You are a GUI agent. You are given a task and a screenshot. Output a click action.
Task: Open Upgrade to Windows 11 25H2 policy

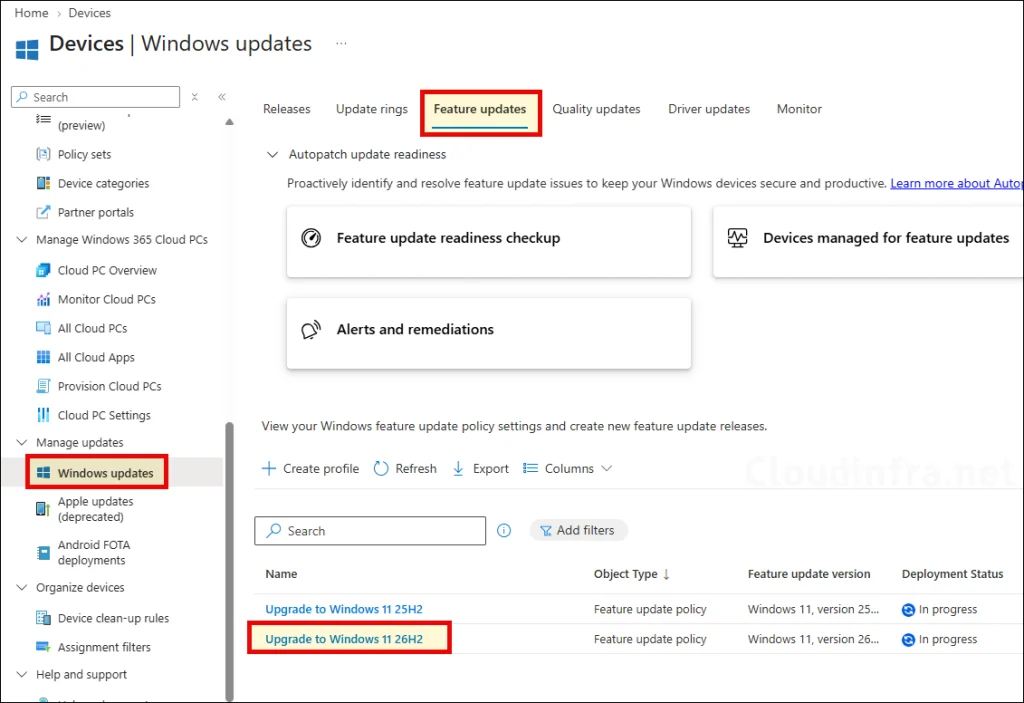click(x=344, y=609)
